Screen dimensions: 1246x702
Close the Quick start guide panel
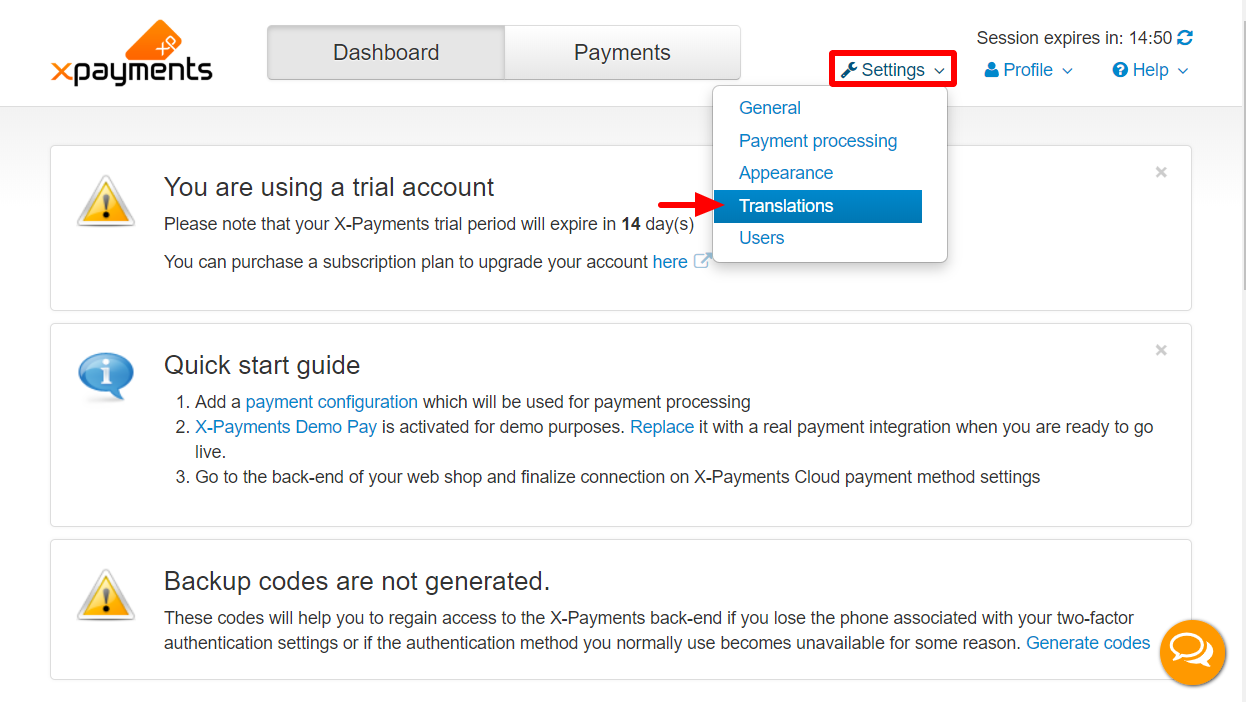(x=1161, y=350)
